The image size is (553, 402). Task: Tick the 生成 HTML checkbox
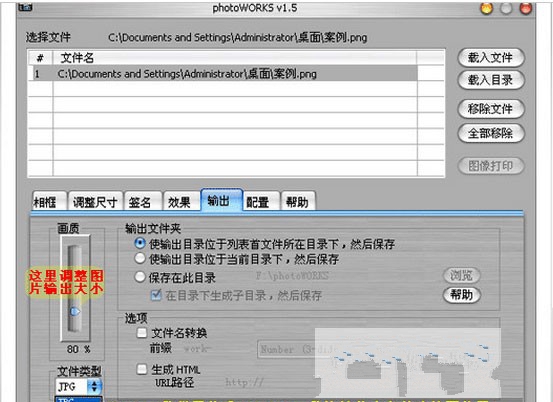141,369
